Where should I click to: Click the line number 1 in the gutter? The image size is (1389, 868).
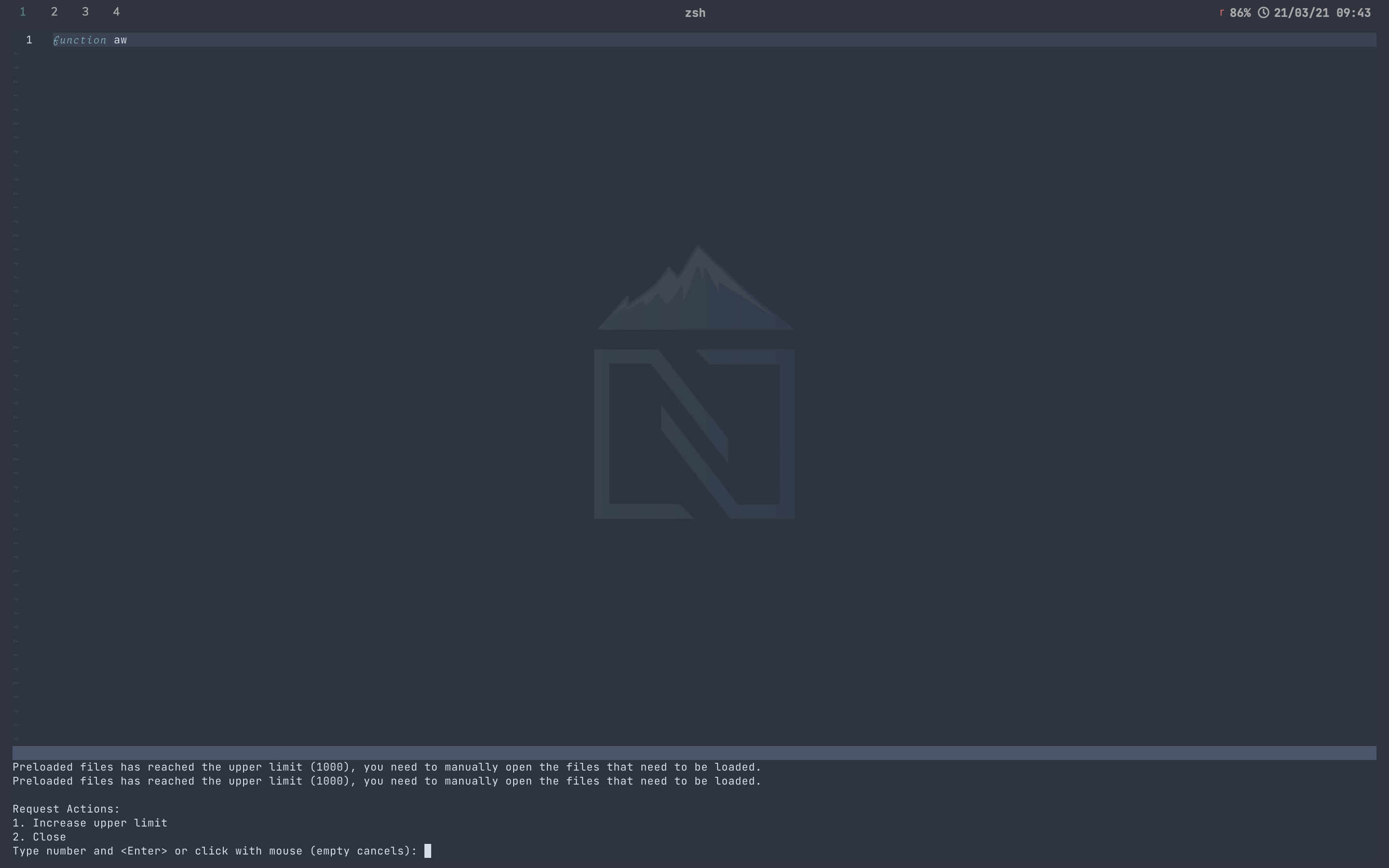coord(29,40)
